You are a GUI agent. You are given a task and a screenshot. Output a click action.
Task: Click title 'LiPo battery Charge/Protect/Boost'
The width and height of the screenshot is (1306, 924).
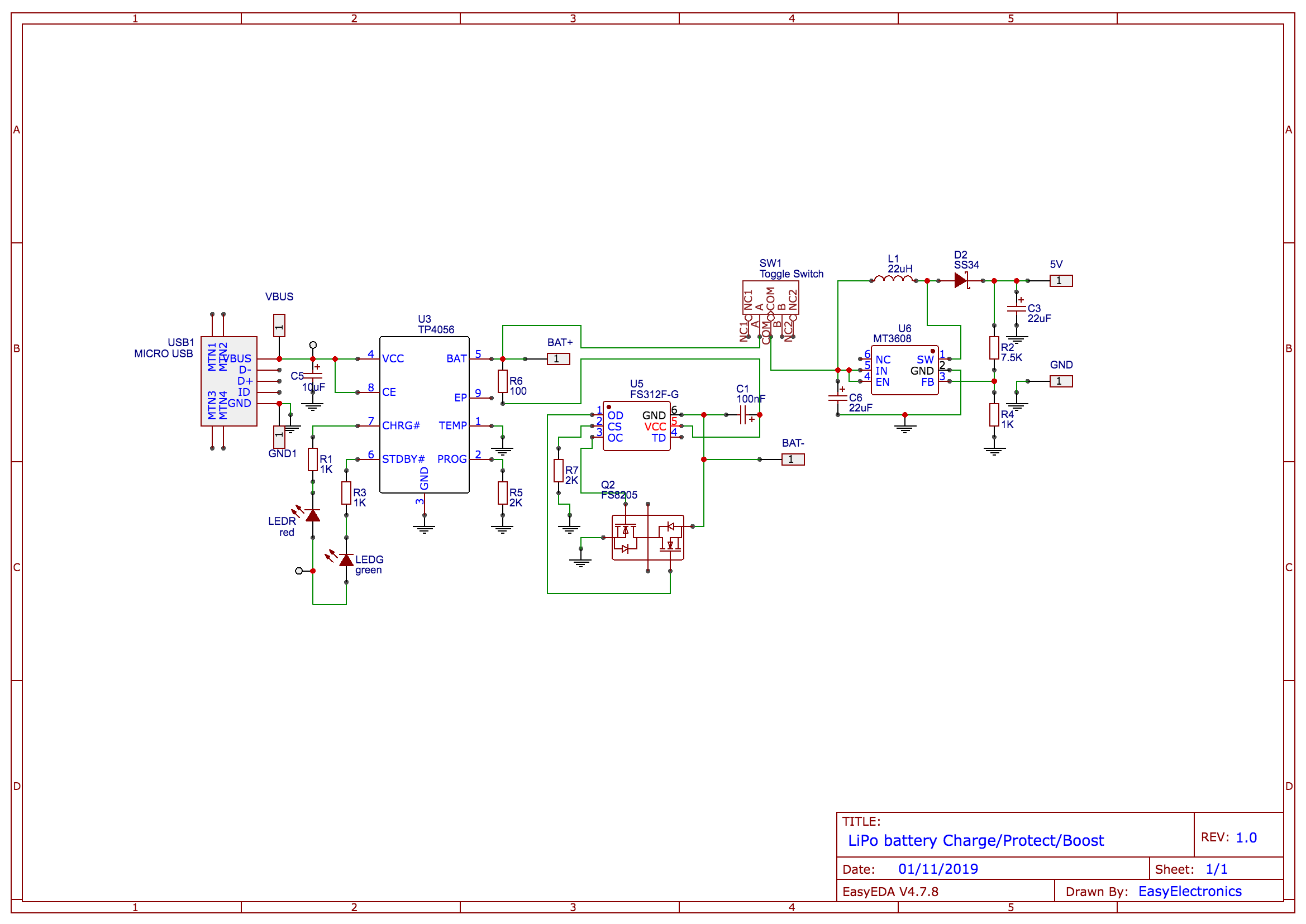[x=976, y=840]
